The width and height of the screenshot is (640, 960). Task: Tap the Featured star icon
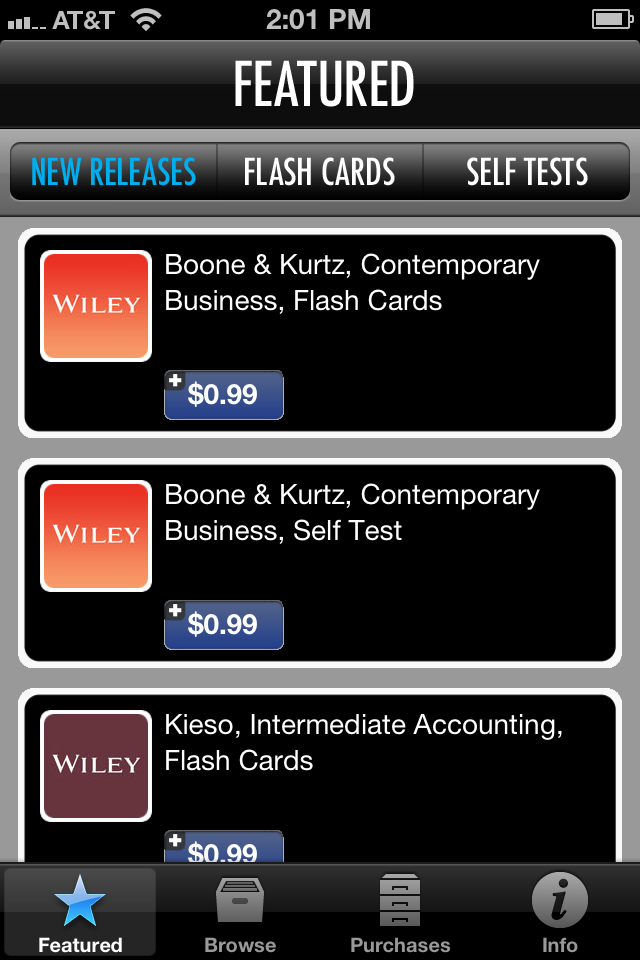tap(80, 900)
